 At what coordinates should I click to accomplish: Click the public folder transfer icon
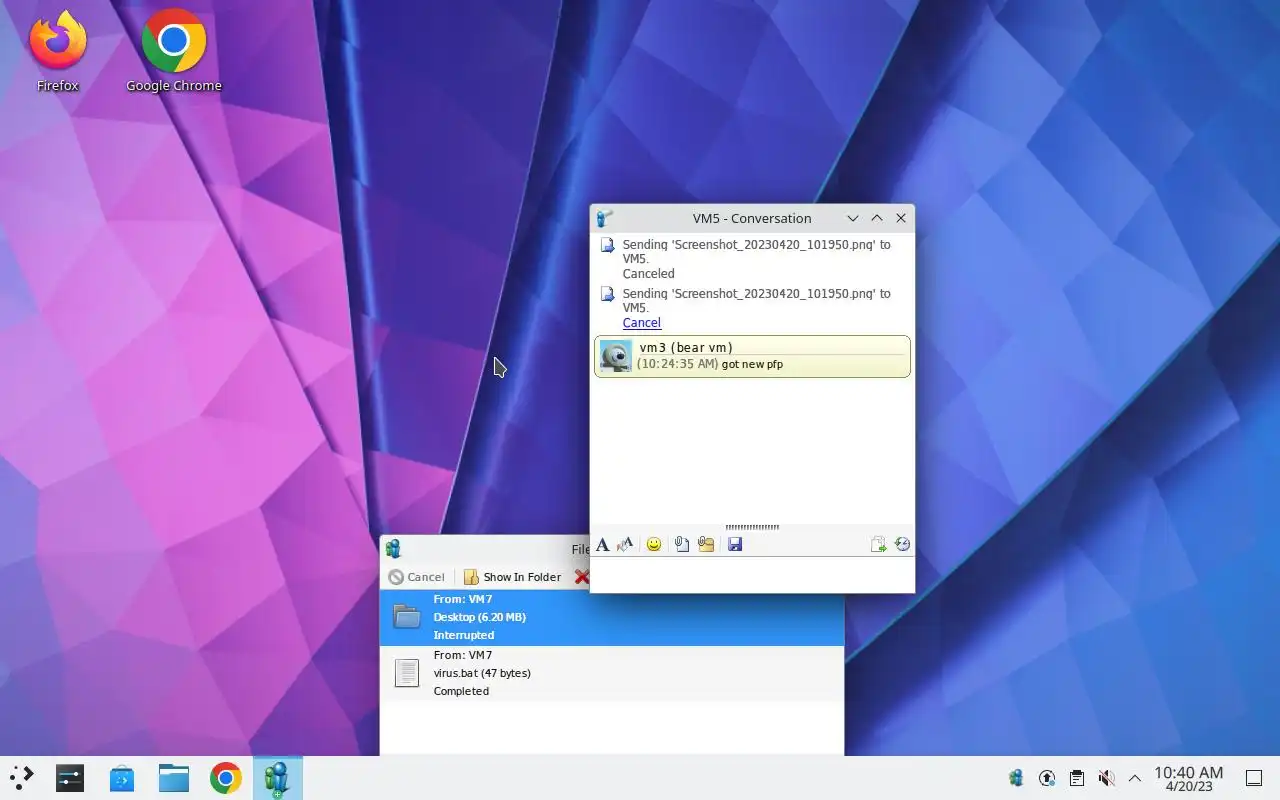(x=878, y=545)
